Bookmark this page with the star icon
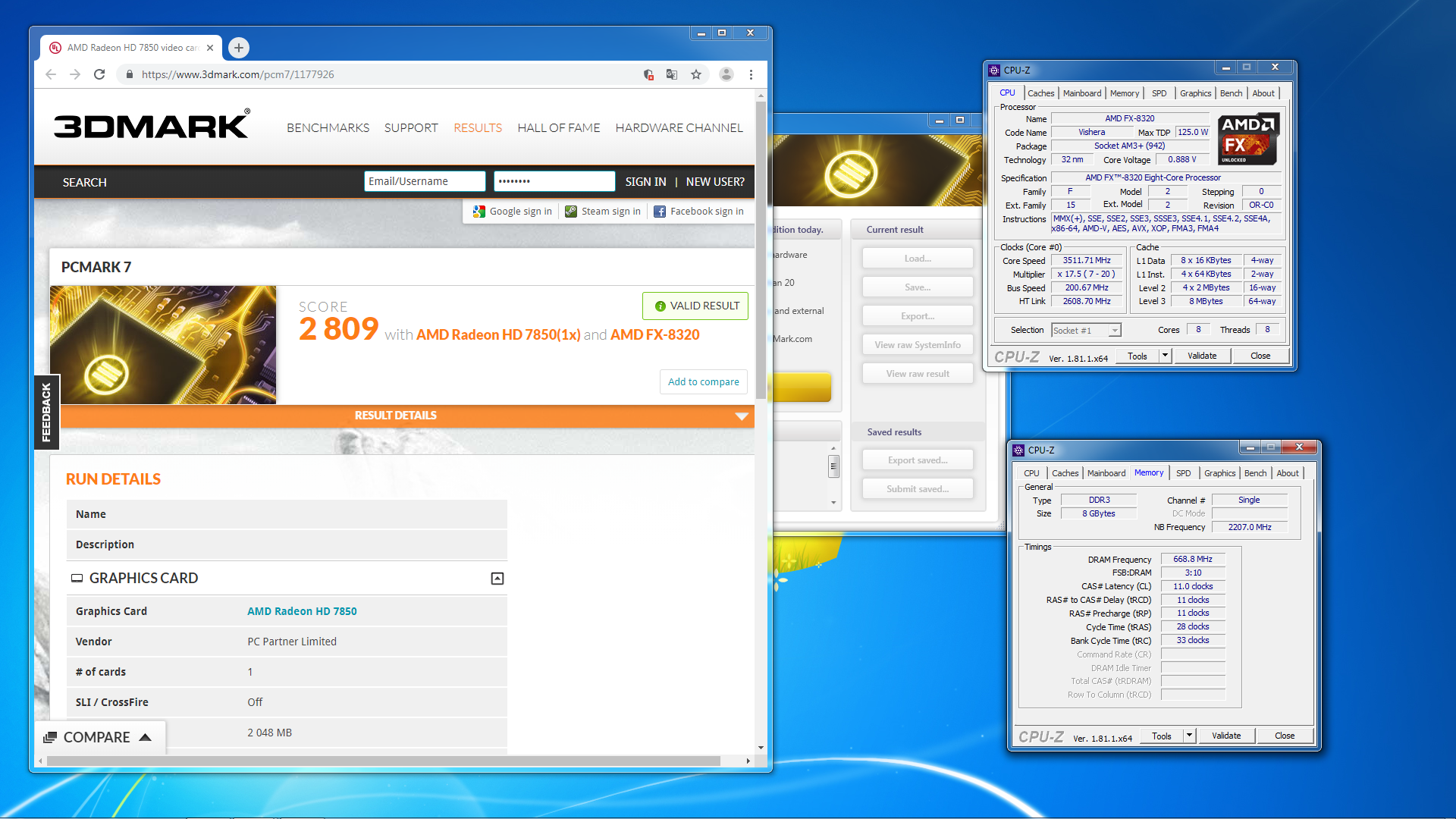This screenshot has height=819, width=1456. [696, 74]
